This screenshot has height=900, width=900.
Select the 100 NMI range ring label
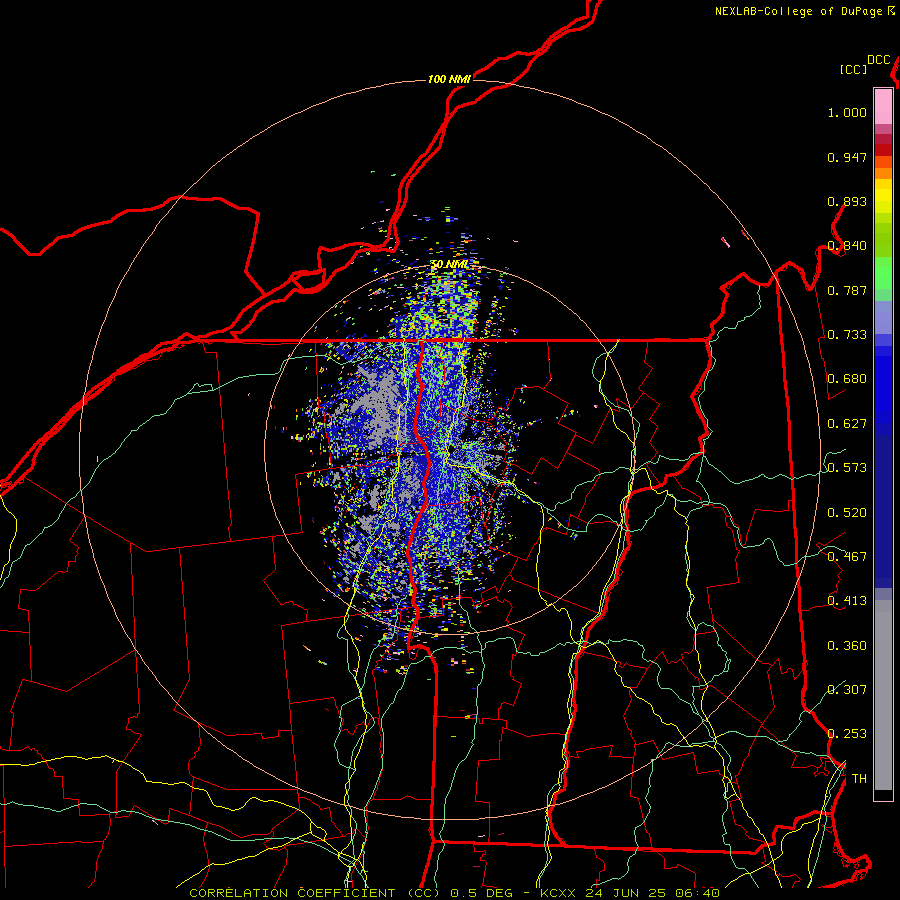(x=449, y=79)
